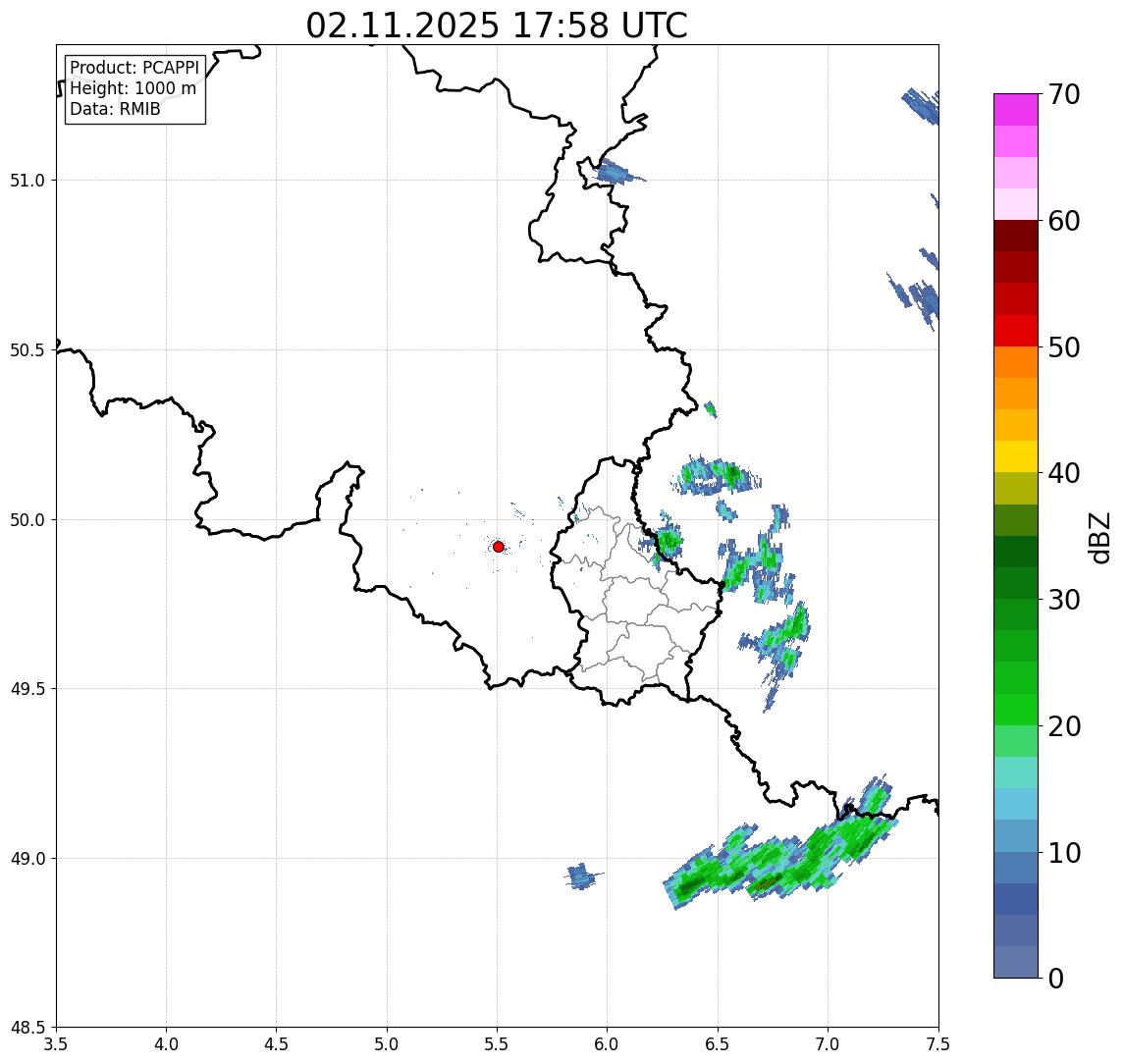
Task: Click the longitude axis label 7.5
Action: 938,1044
